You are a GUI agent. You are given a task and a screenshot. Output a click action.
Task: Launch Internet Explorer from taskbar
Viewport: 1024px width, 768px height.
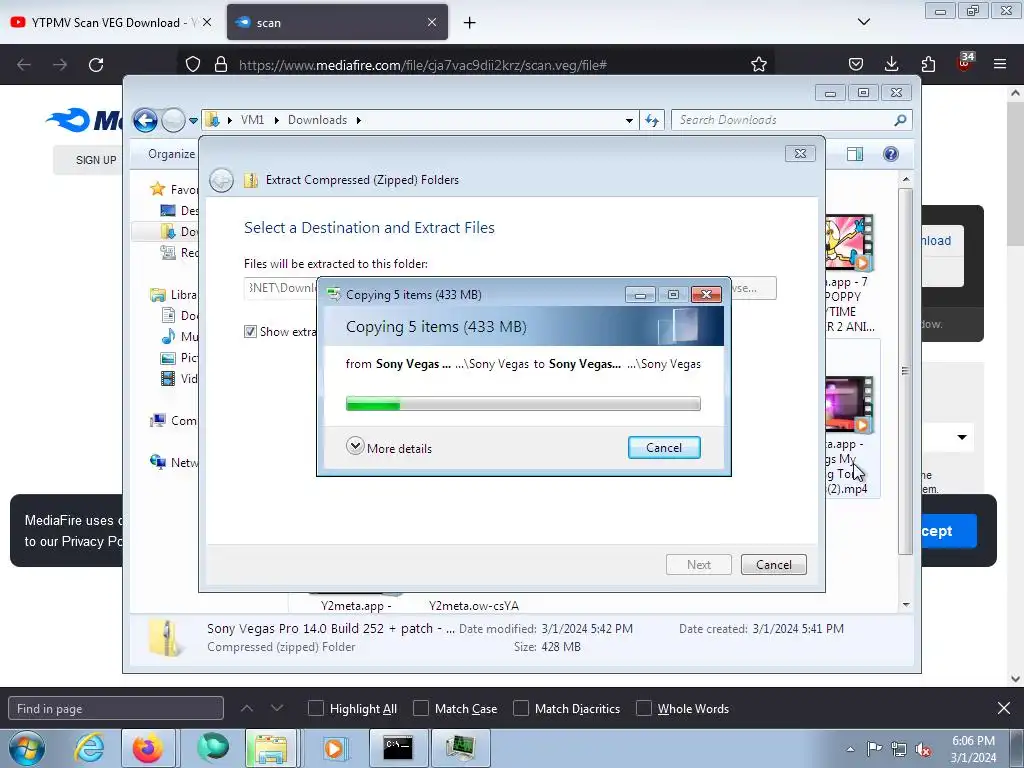(89, 748)
